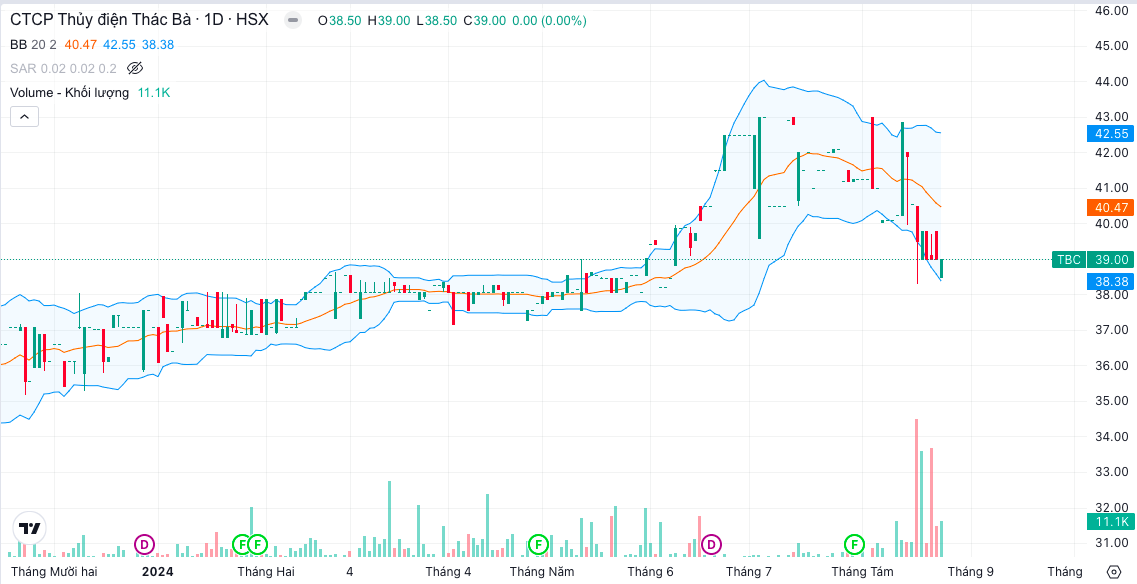1137x584 pixels.
Task: Click the 44.00 price scale value
Action: [1112, 81]
